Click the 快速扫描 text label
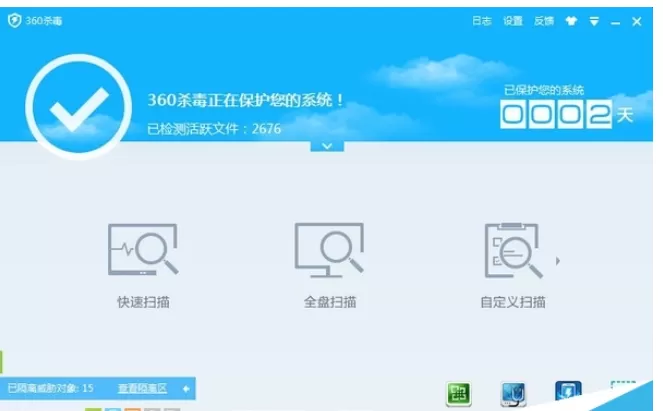Image resolution: width=663 pixels, height=411 pixels. pos(143,302)
